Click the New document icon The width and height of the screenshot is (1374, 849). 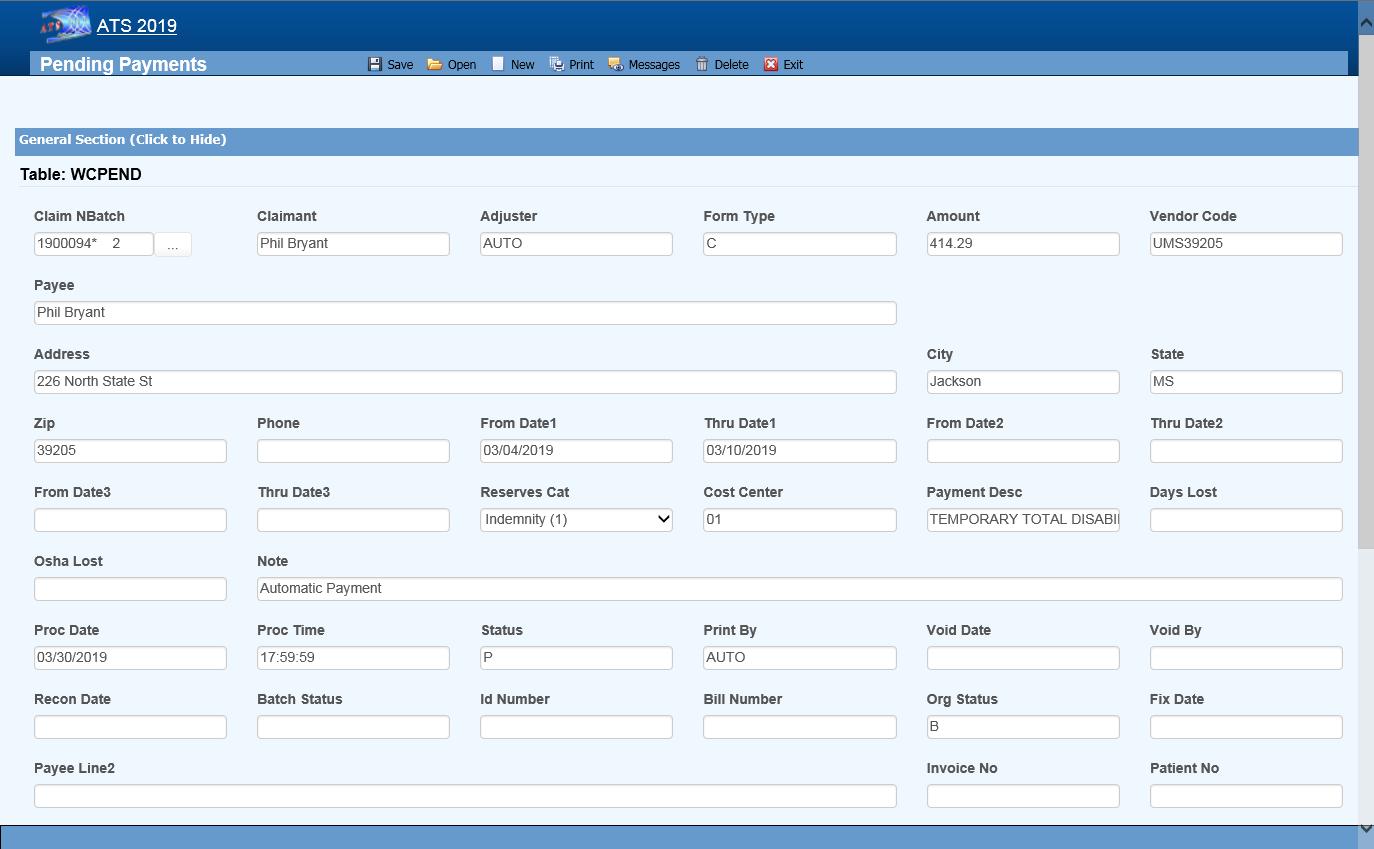tap(498, 64)
